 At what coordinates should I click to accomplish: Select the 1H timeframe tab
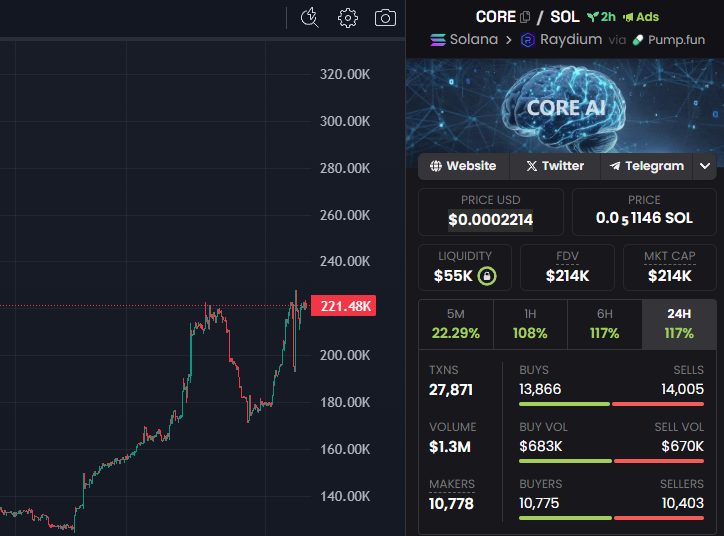[x=530, y=324]
